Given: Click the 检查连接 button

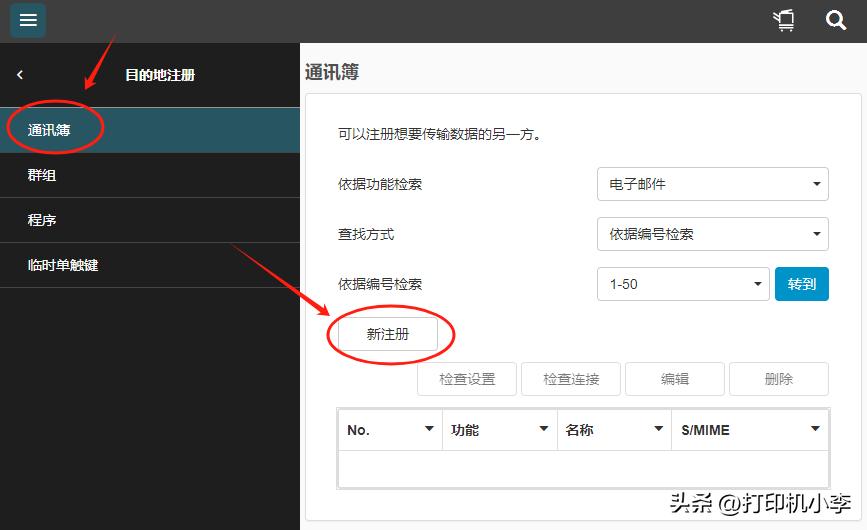Looking at the screenshot, I should point(571,379).
